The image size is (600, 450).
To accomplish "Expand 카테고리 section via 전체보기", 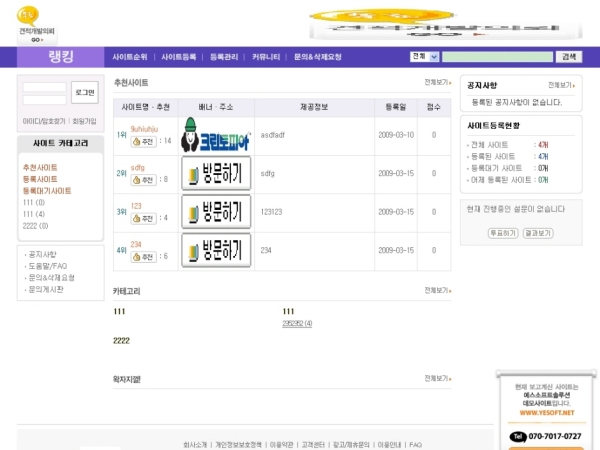I will pyautogui.click(x=437, y=291).
